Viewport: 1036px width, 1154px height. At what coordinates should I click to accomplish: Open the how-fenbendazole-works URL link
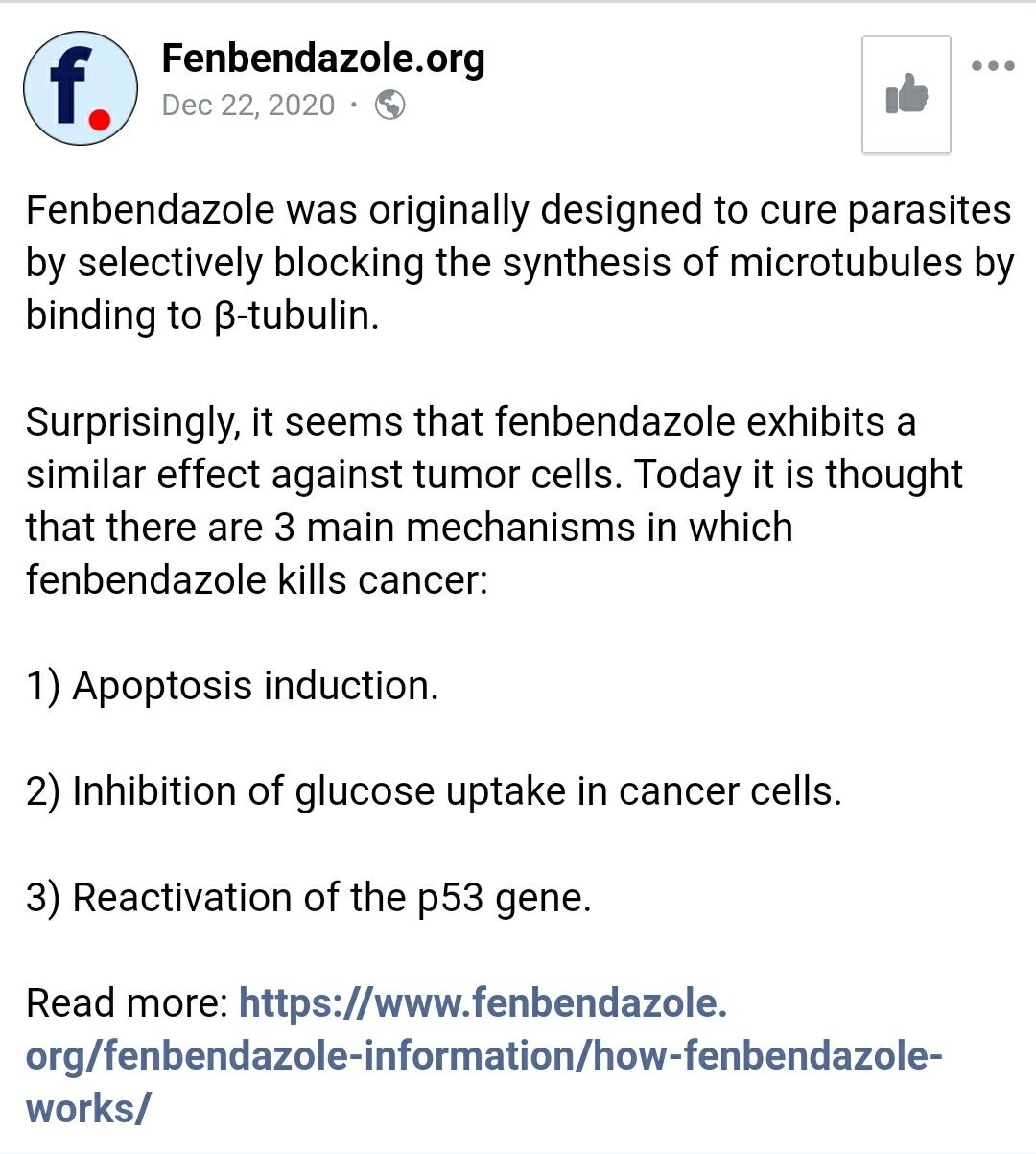coord(484,1055)
